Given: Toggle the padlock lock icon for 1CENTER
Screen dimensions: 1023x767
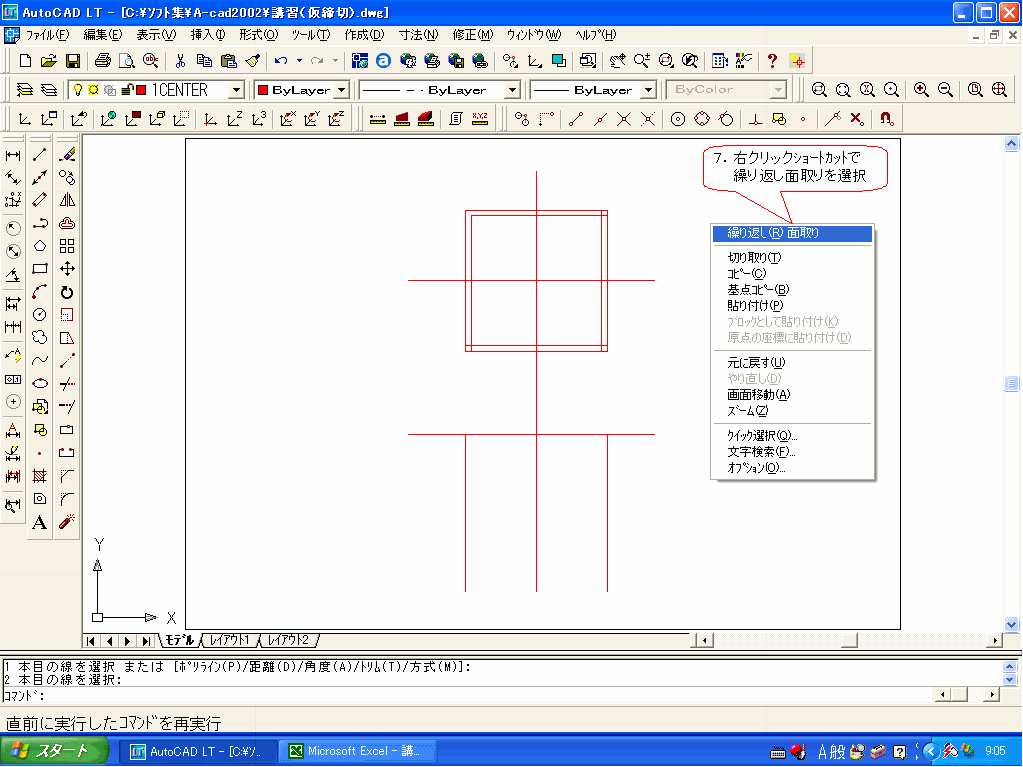Looking at the screenshot, I should coord(128,89).
